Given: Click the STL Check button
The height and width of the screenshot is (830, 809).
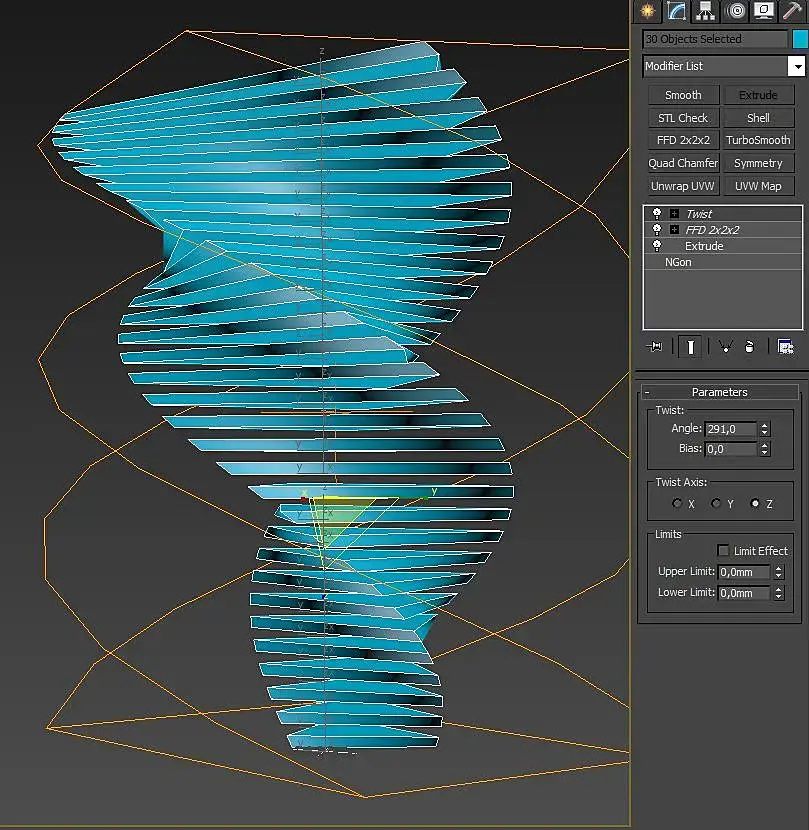Looking at the screenshot, I should click(683, 118).
